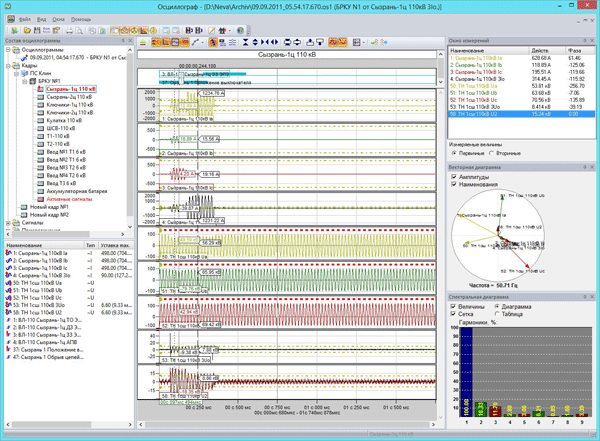Click the print preview magnifier icon
The image size is (600, 441).
coord(79,31)
